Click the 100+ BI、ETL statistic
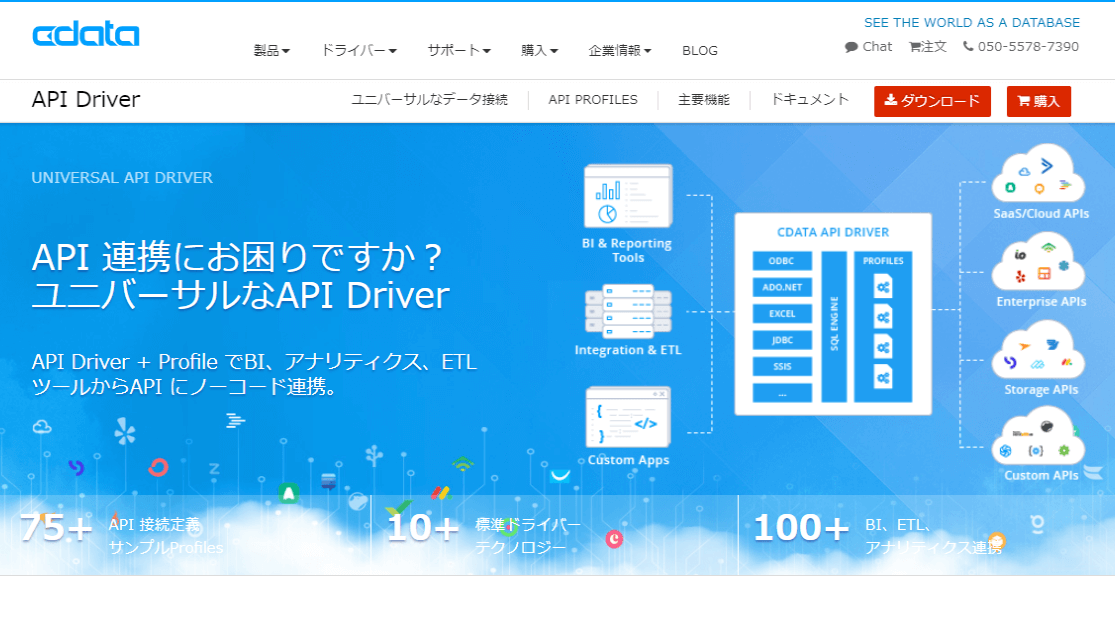The image size is (1115, 621). pyautogui.click(x=877, y=535)
